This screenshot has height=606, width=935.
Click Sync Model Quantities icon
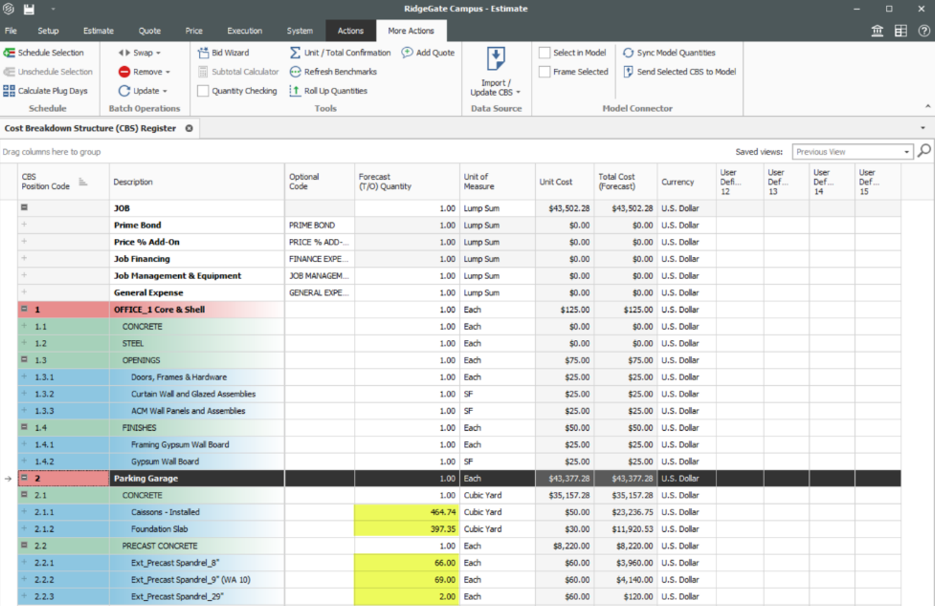(628, 53)
